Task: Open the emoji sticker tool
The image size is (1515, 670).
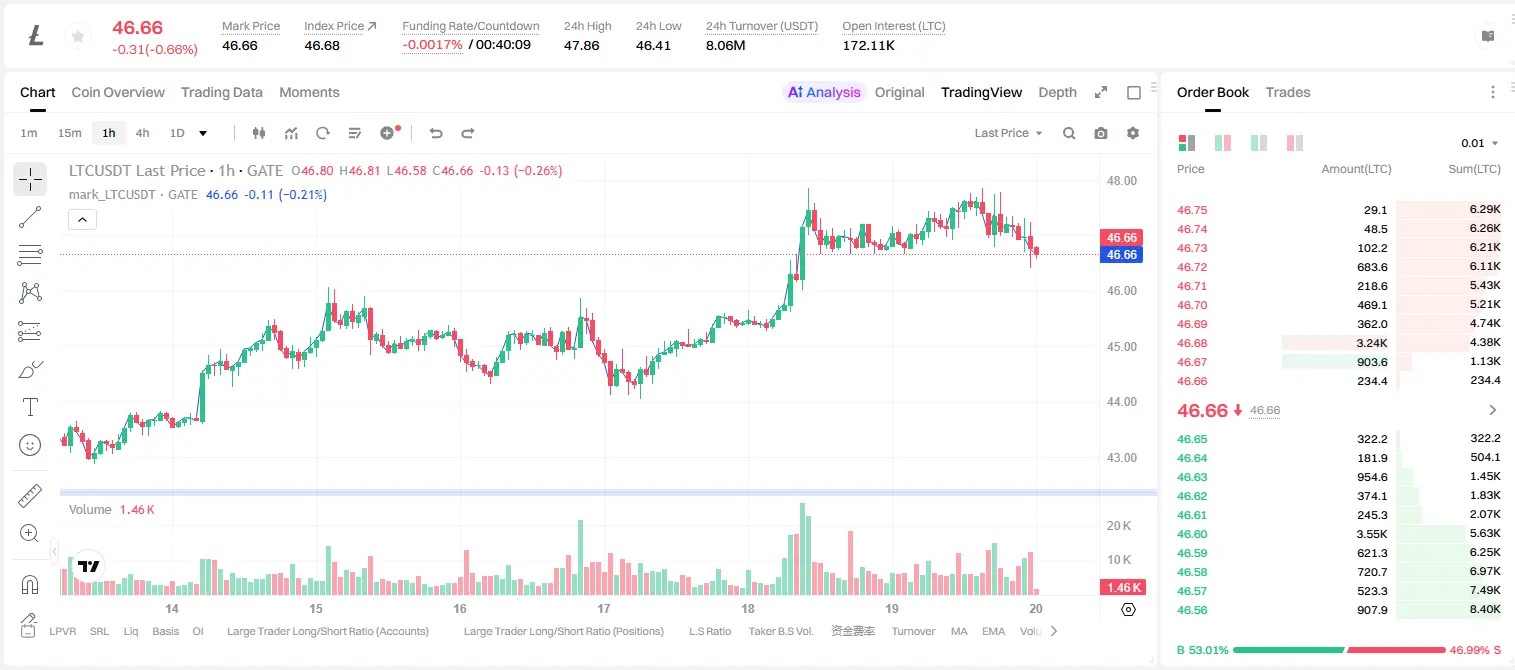Action: (30, 445)
